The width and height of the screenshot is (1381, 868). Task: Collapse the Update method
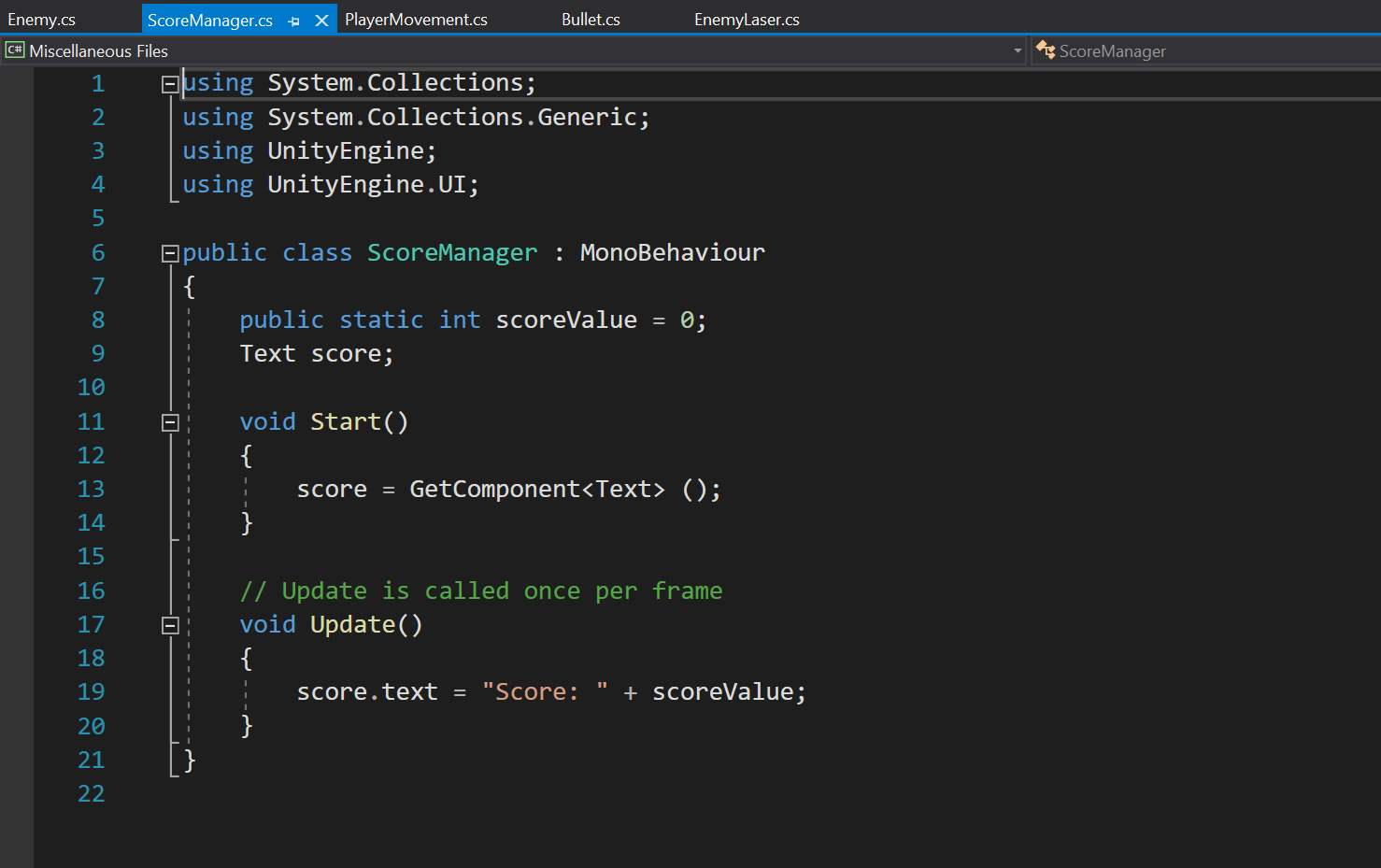[170, 625]
